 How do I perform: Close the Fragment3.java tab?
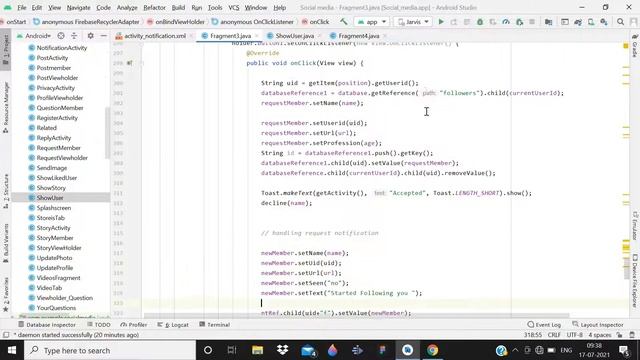[257, 36]
